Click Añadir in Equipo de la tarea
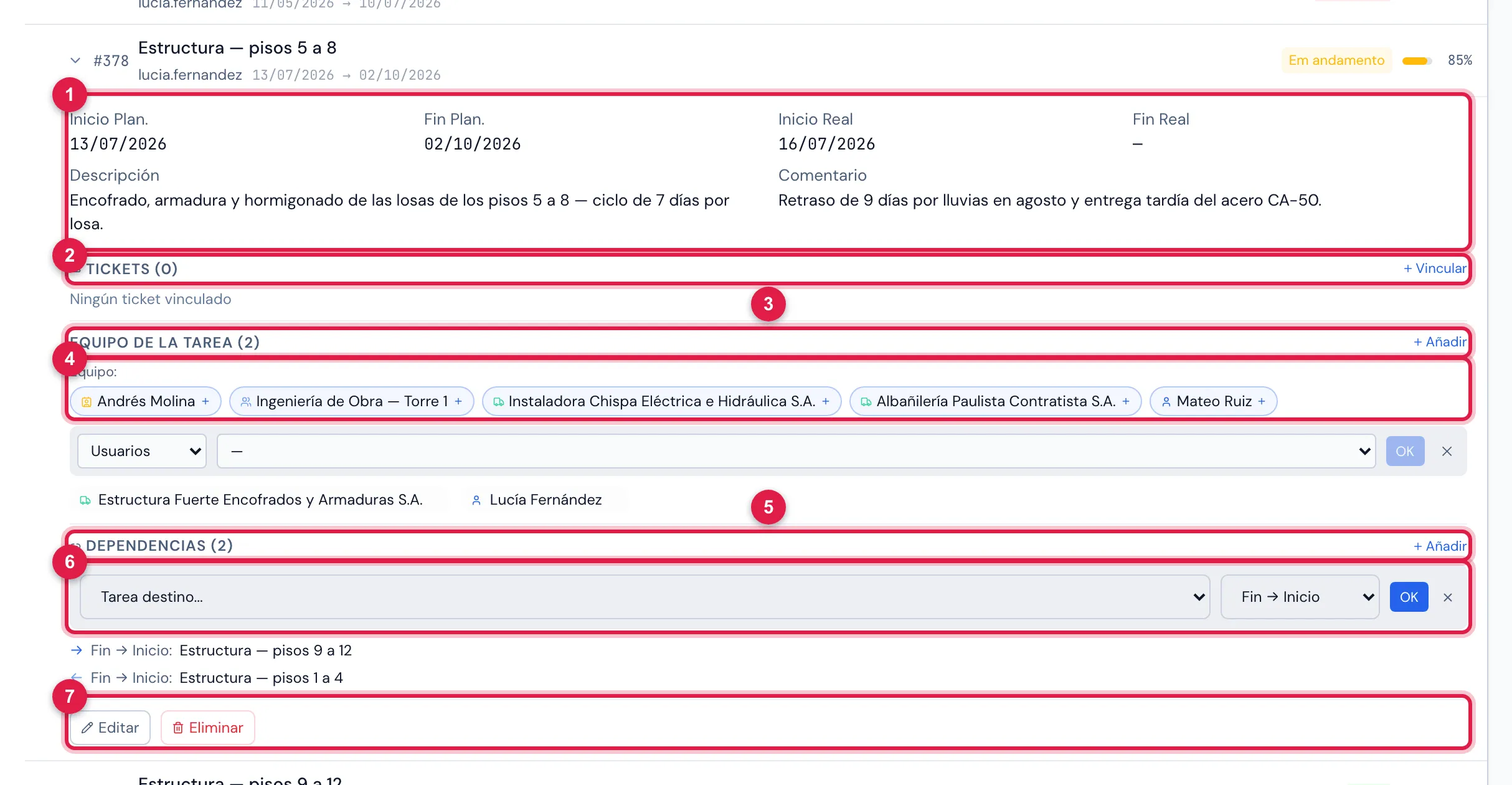 1440,342
